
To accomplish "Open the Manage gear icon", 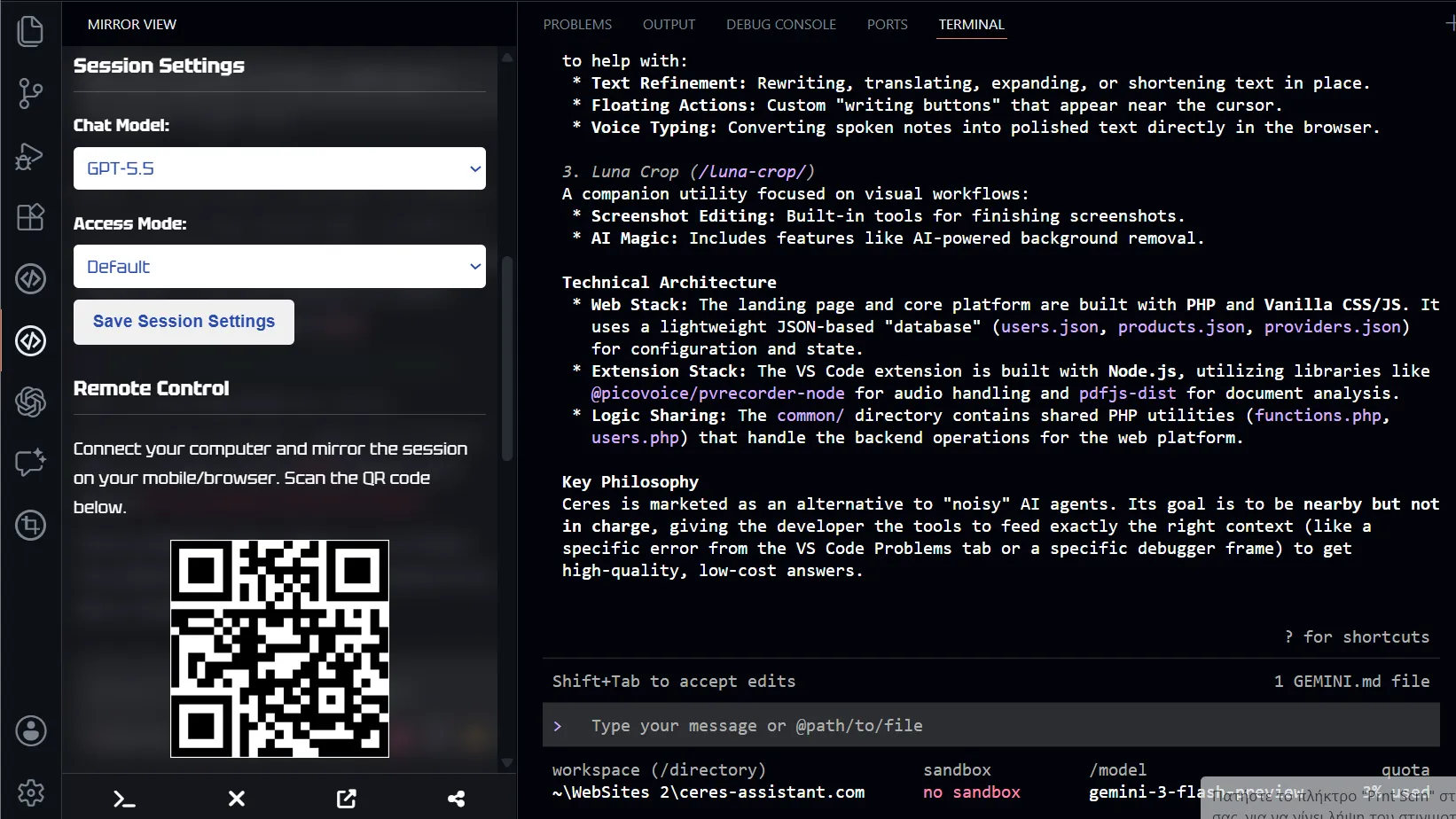I will 31,793.
